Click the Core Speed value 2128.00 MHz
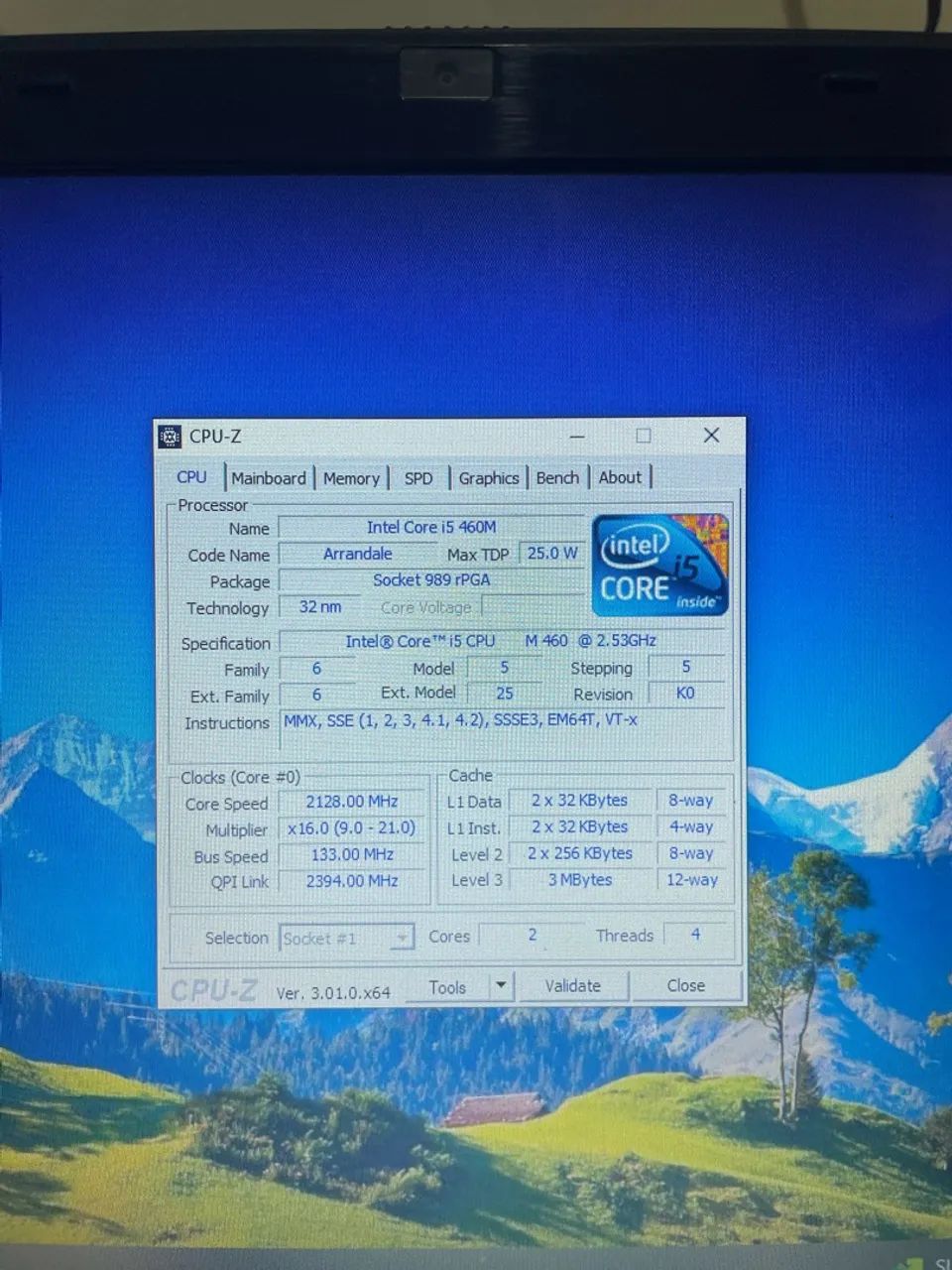 tap(352, 802)
